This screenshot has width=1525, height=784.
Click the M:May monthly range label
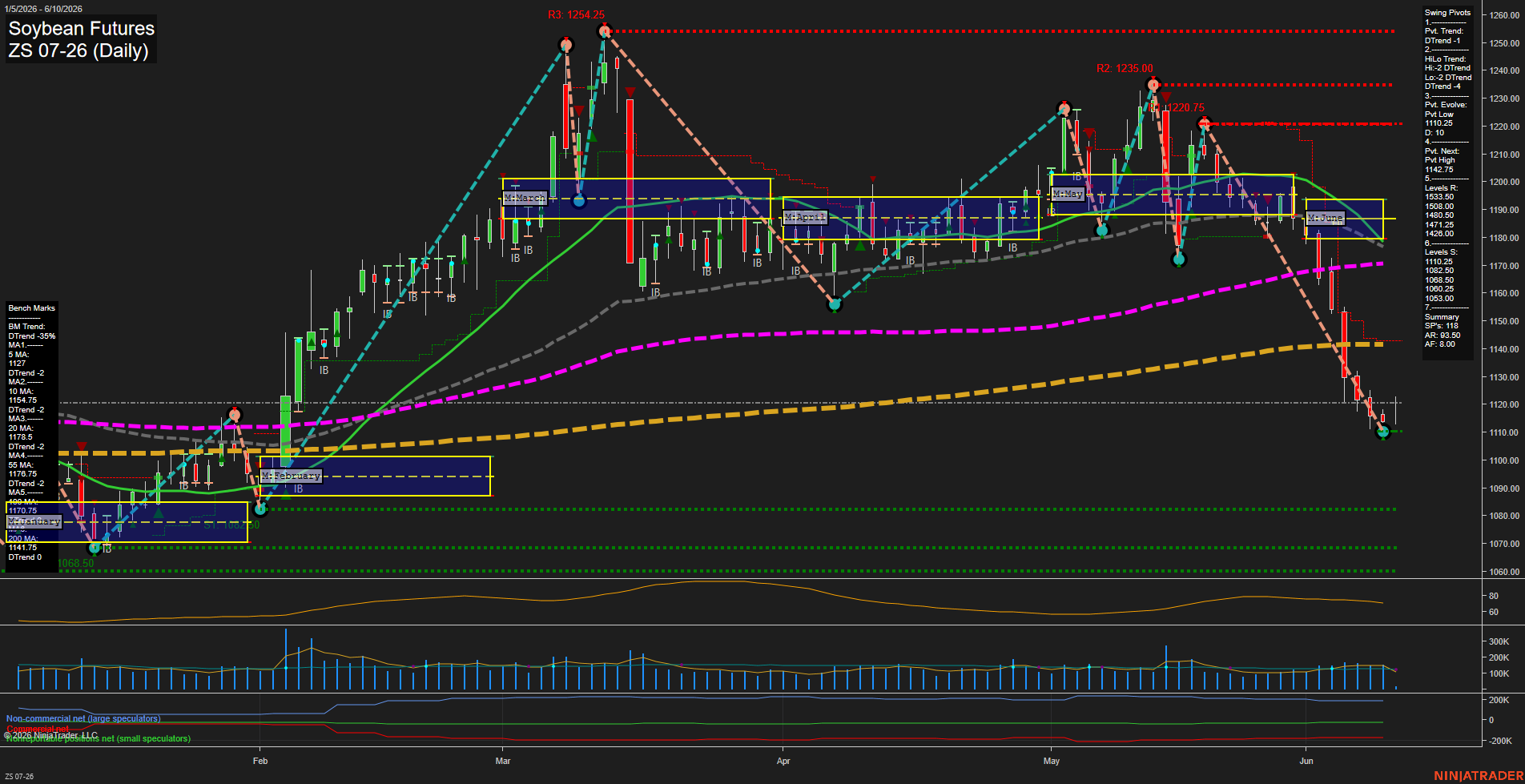(x=1068, y=194)
